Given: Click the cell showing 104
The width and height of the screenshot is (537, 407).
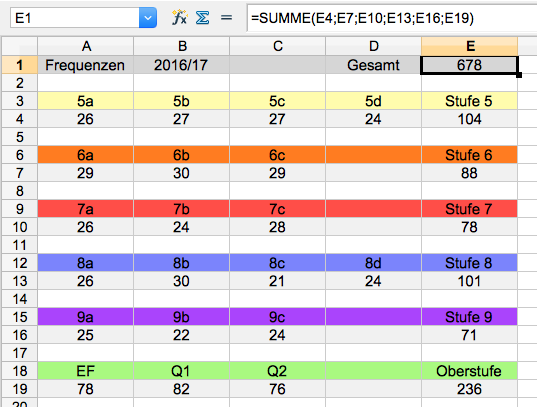Looking at the screenshot, I should pos(469,119).
